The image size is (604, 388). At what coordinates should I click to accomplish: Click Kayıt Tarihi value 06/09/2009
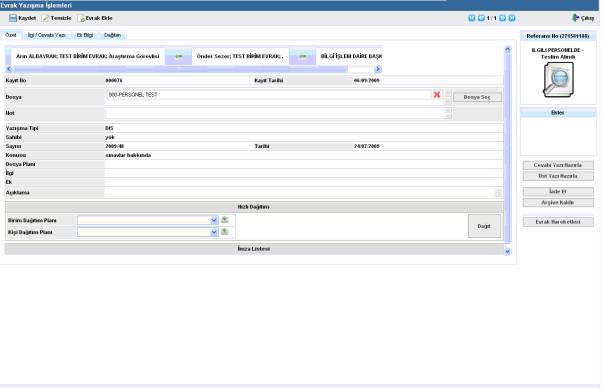367,81
